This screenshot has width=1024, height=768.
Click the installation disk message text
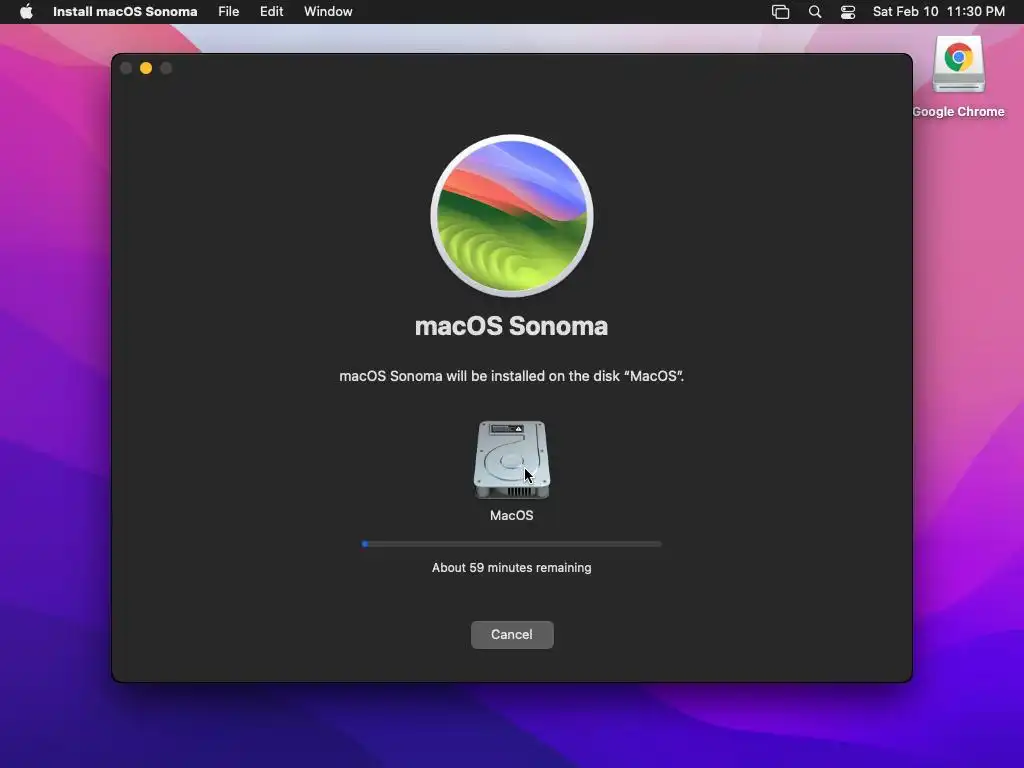pos(511,376)
